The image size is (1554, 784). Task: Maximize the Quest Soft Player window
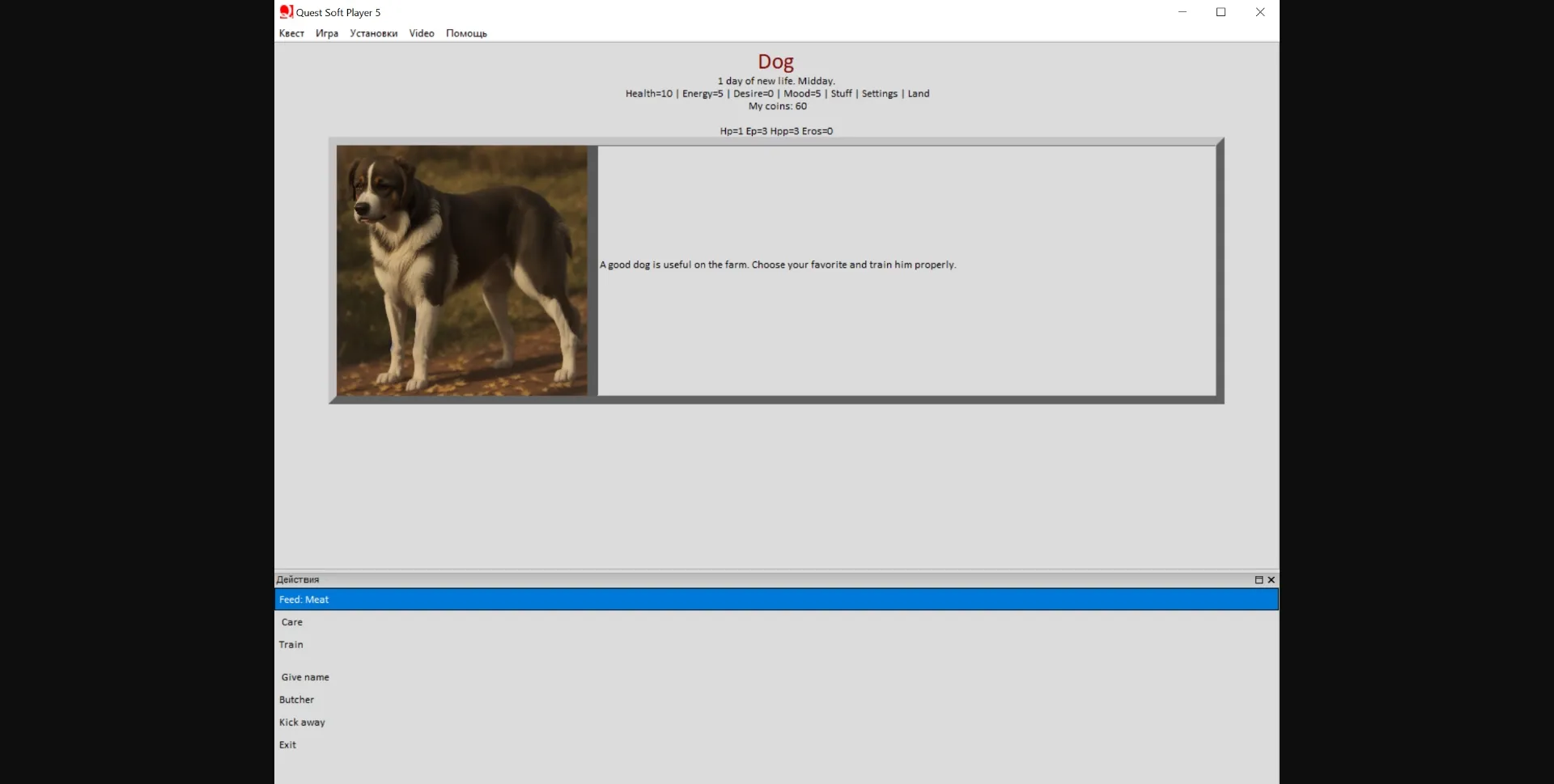[1221, 12]
